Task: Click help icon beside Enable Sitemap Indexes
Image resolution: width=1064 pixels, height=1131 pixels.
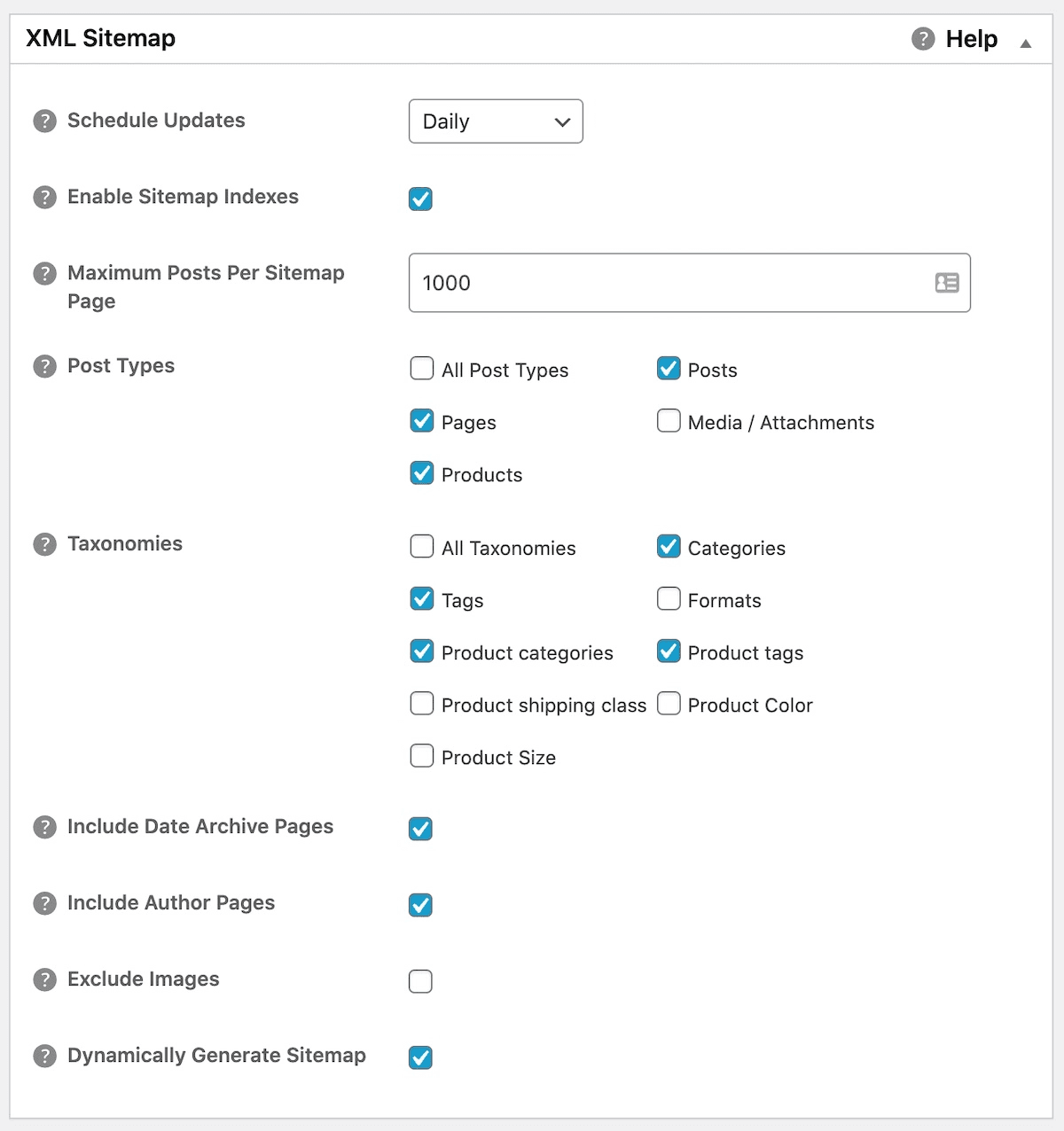Action: click(44, 197)
